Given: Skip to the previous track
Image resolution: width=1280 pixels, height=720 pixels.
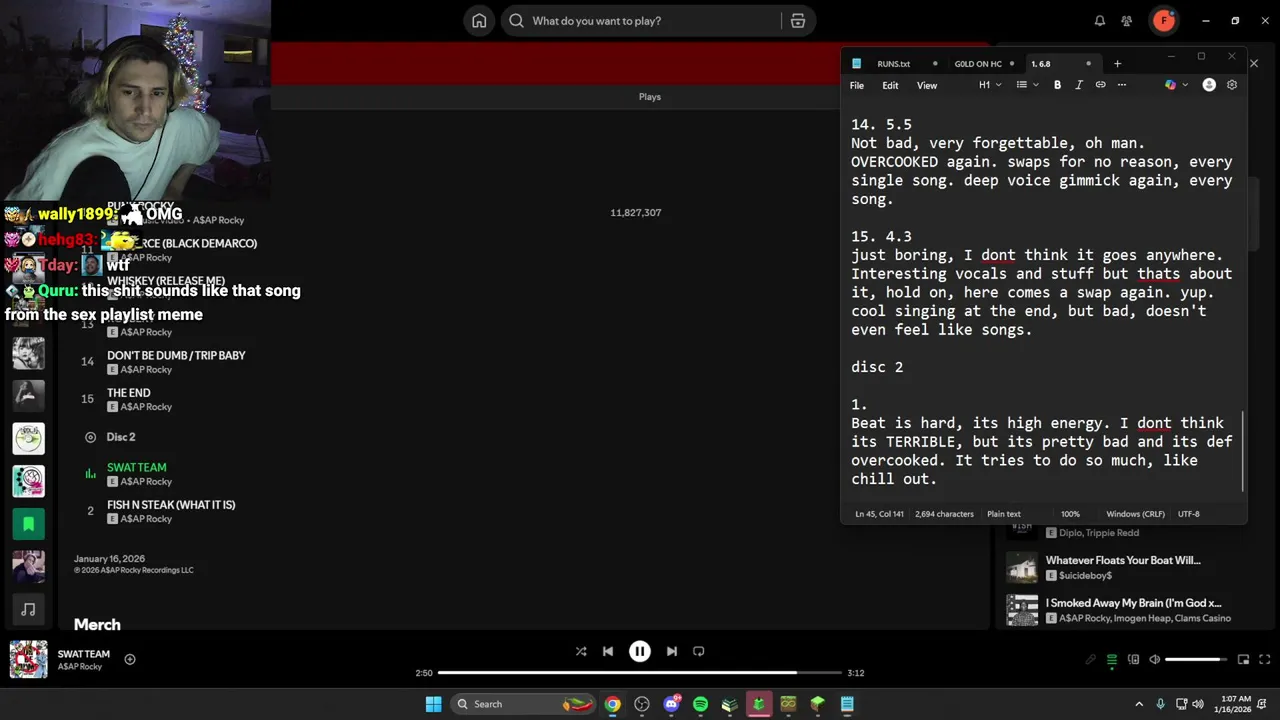Looking at the screenshot, I should click(x=608, y=651).
